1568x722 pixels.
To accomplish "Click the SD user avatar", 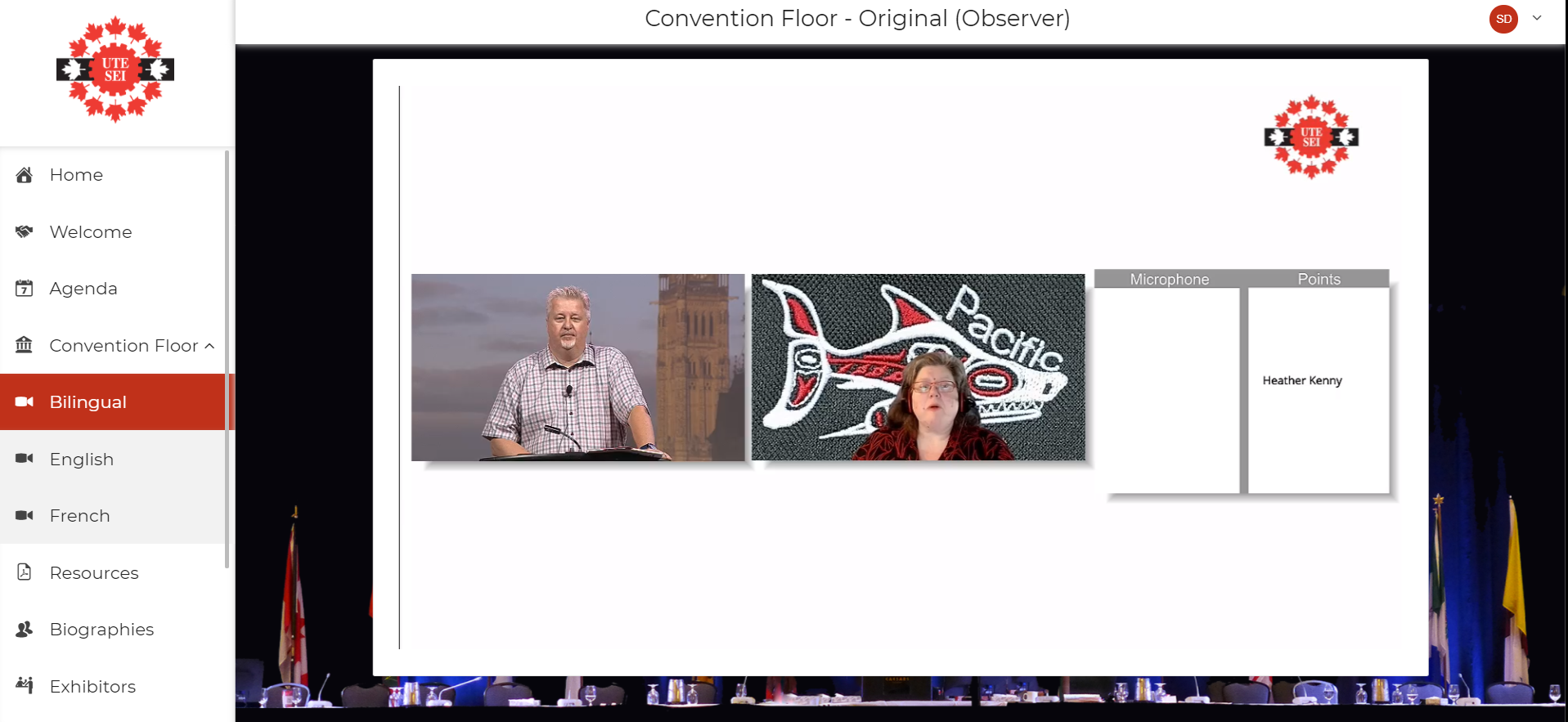I will 1503,19.
